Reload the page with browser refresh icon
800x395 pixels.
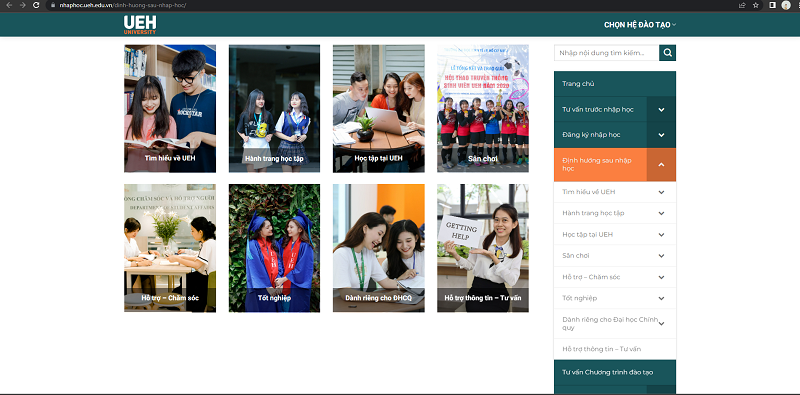click(x=36, y=5)
